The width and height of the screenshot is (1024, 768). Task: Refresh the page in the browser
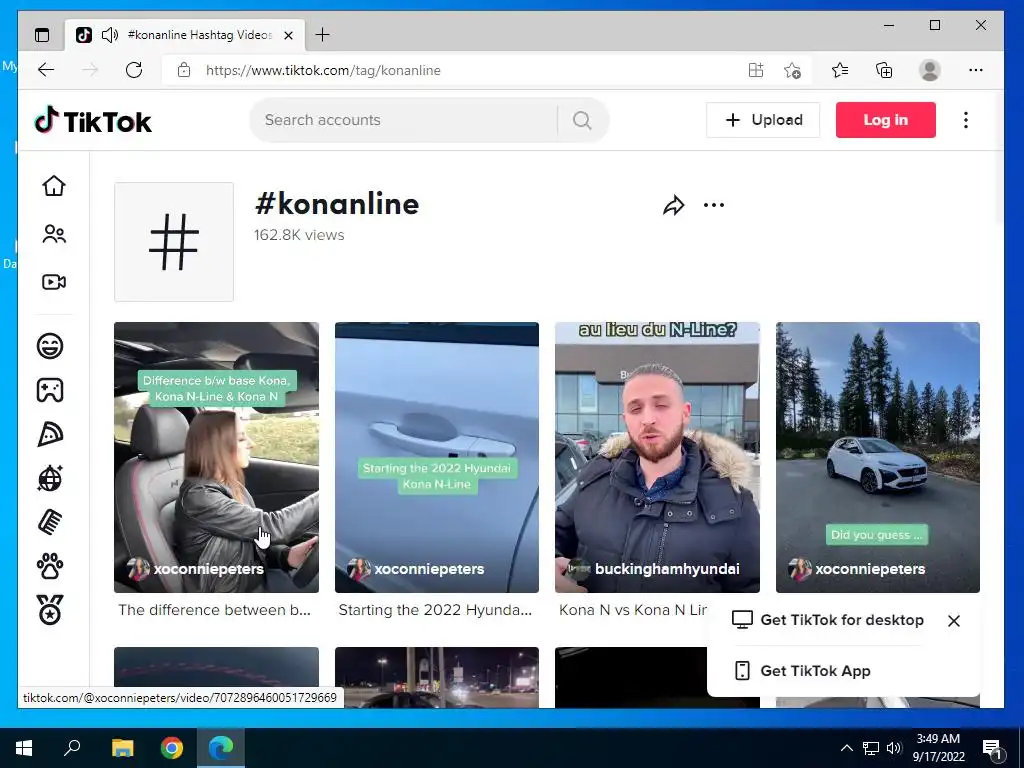pos(134,70)
